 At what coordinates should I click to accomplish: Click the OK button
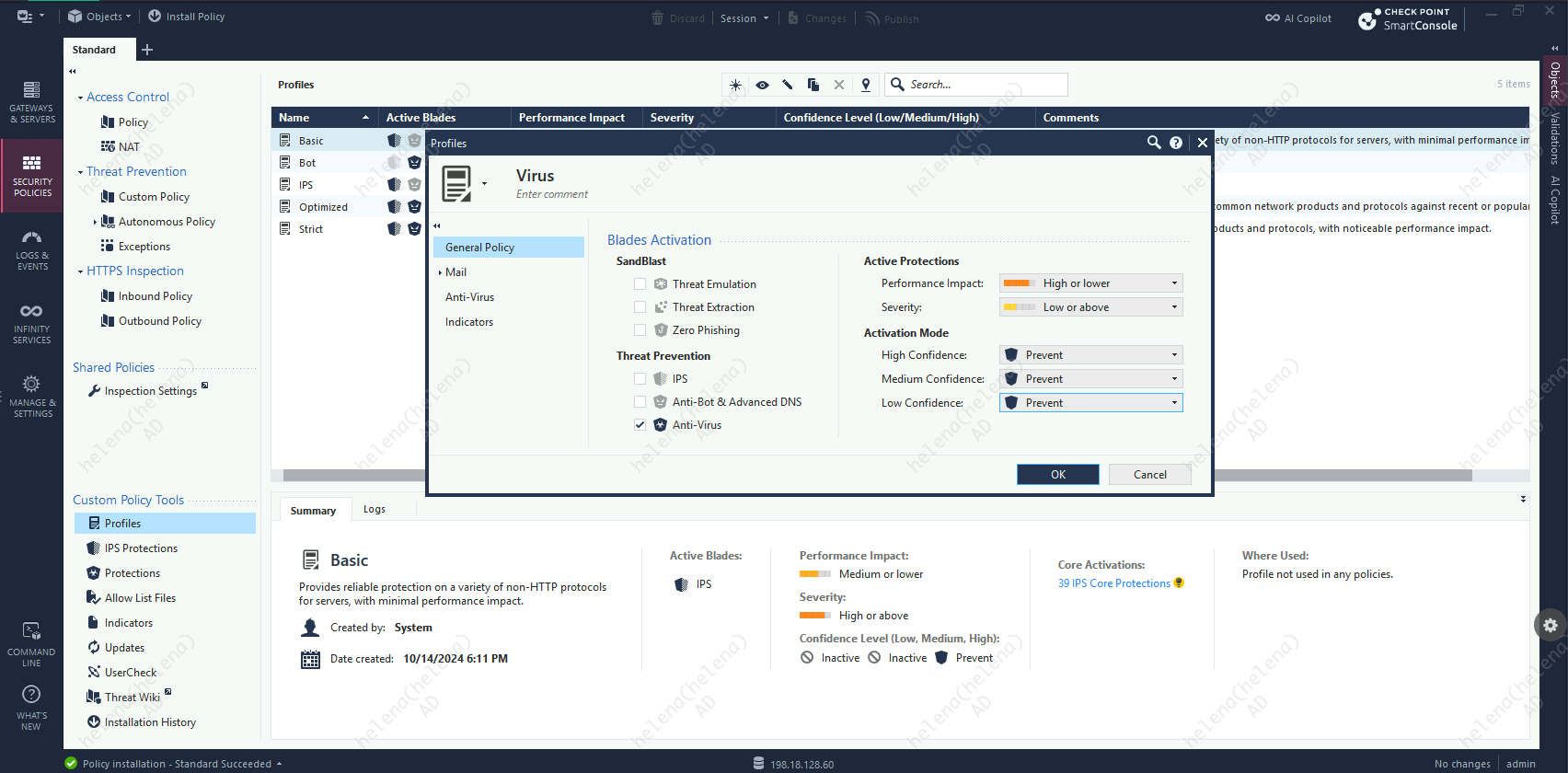(1057, 475)
